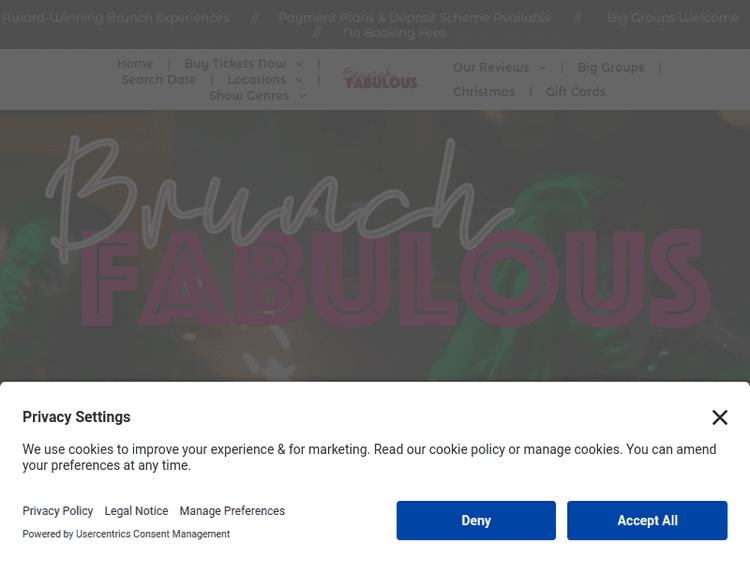
Task: Expand the Buy Tickets Now dropdown arrow
Action: 299,64
